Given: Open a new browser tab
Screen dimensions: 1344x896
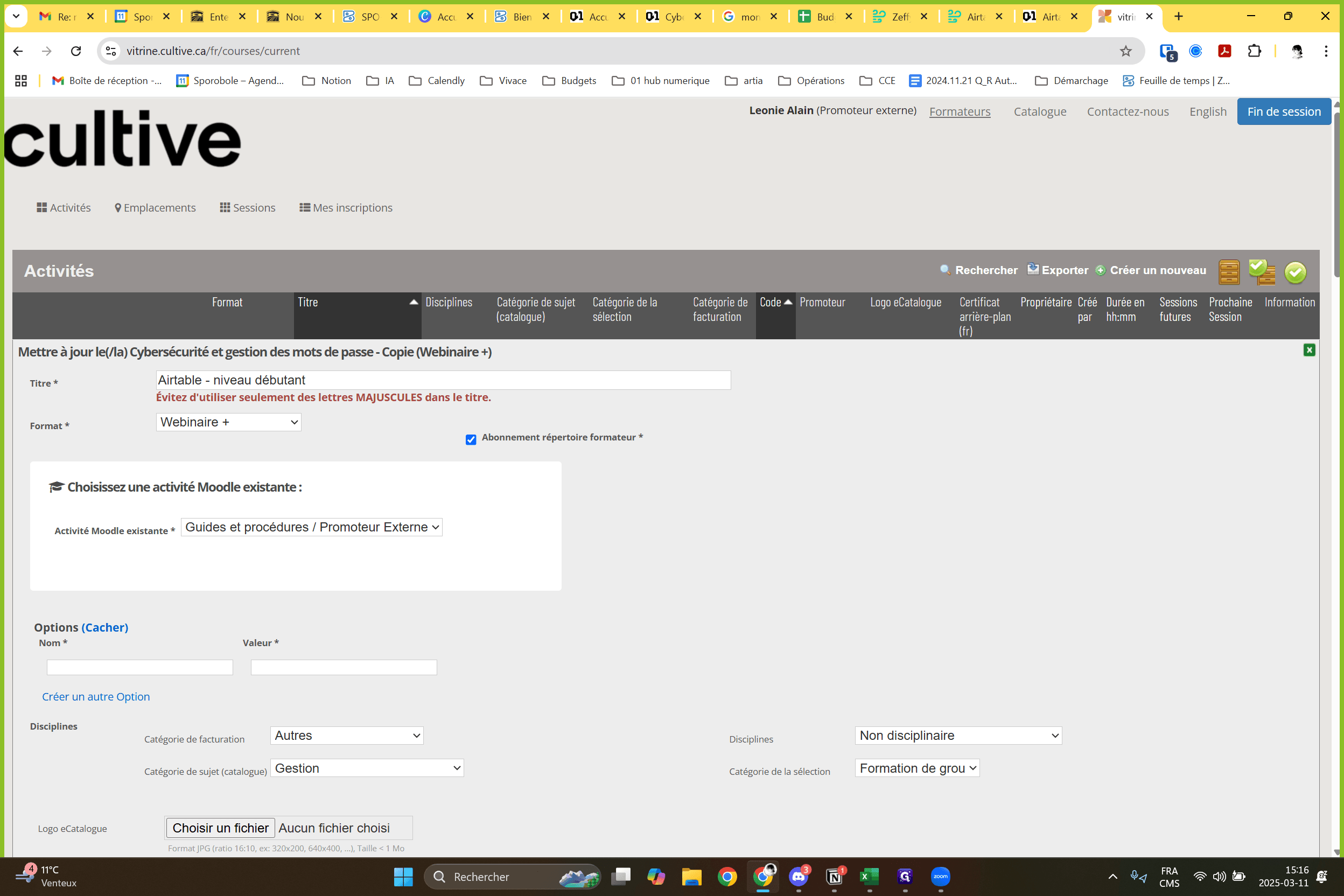Looking at the screenshot, I should (1178, 17).
